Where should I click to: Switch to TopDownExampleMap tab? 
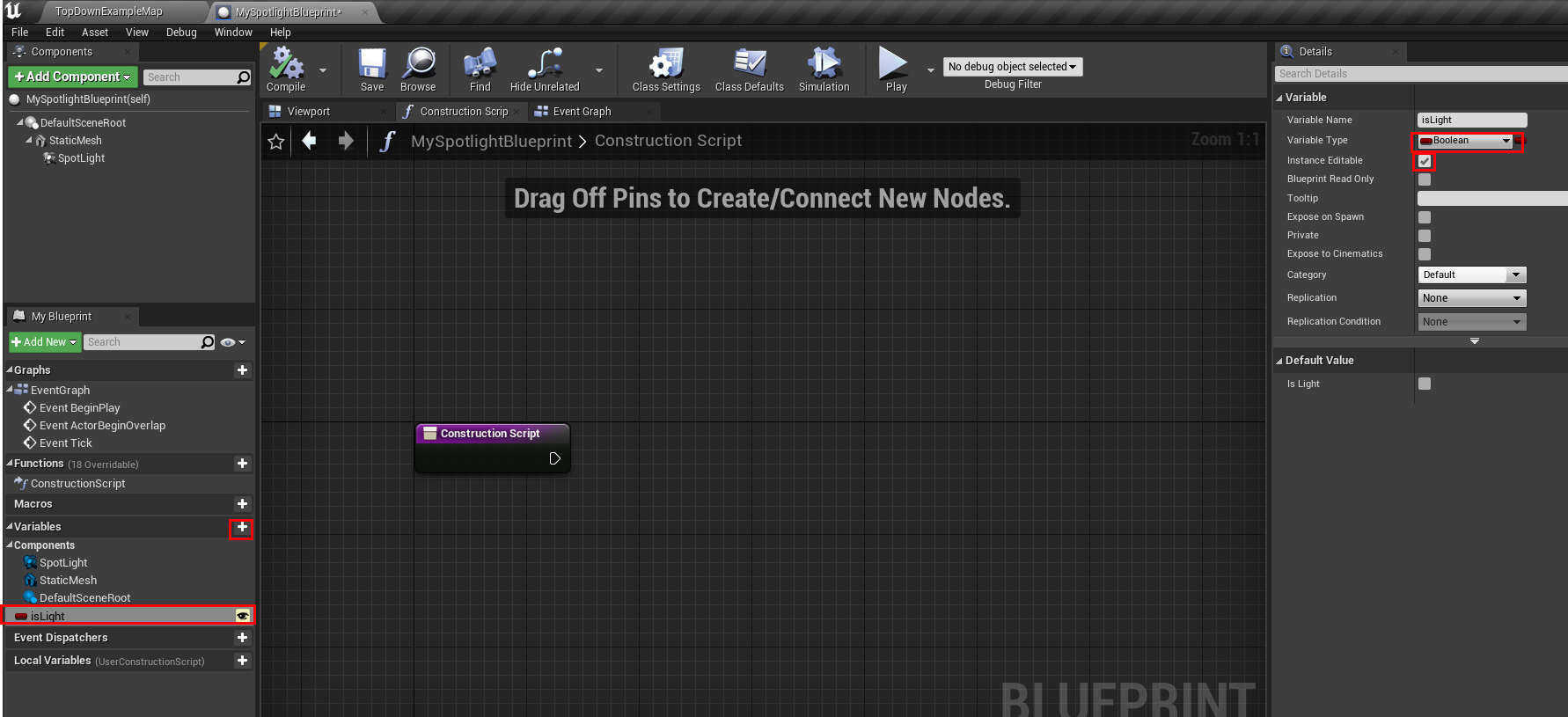[x=108, y=11]
